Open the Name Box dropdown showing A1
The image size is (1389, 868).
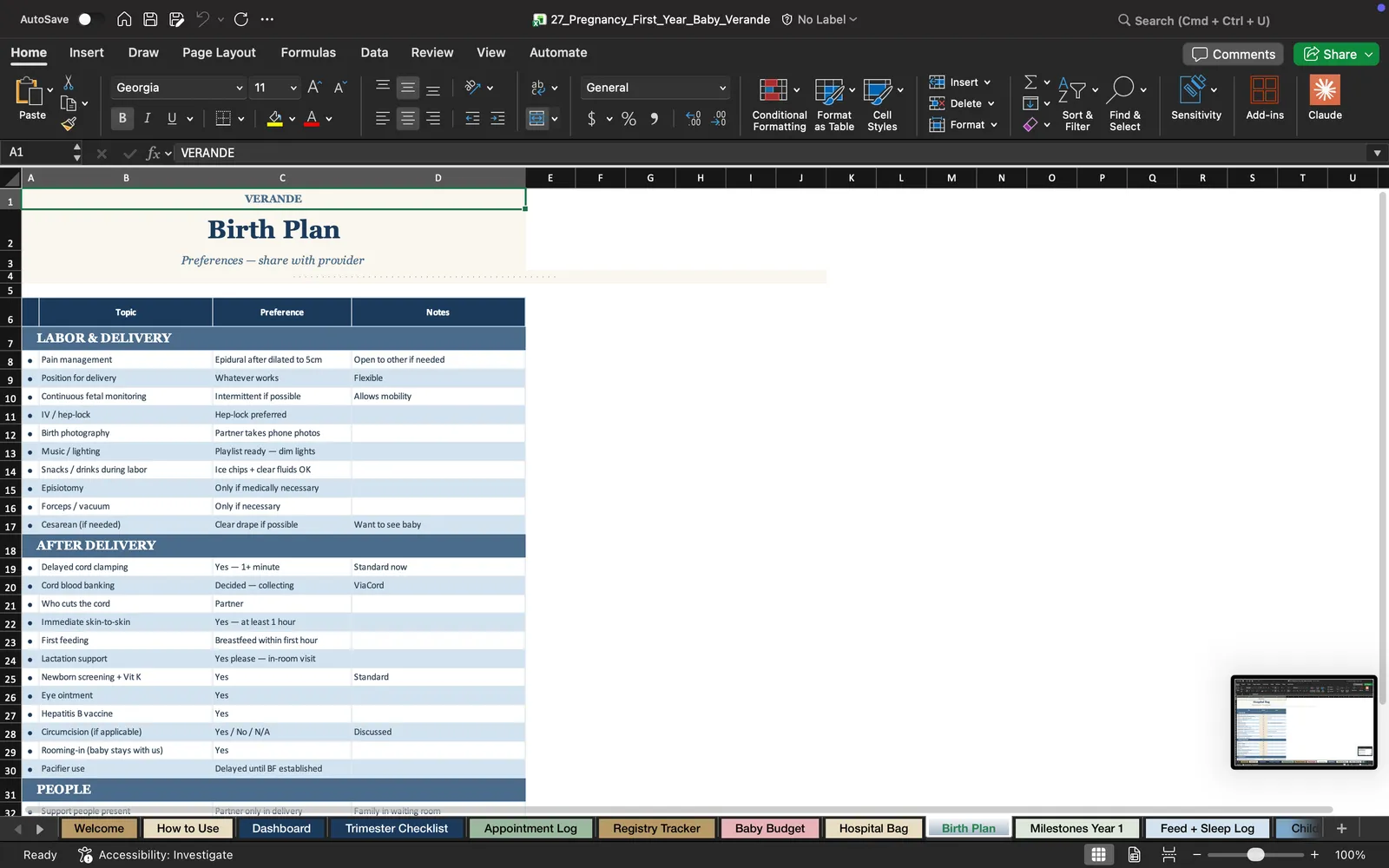click(77, 153)
